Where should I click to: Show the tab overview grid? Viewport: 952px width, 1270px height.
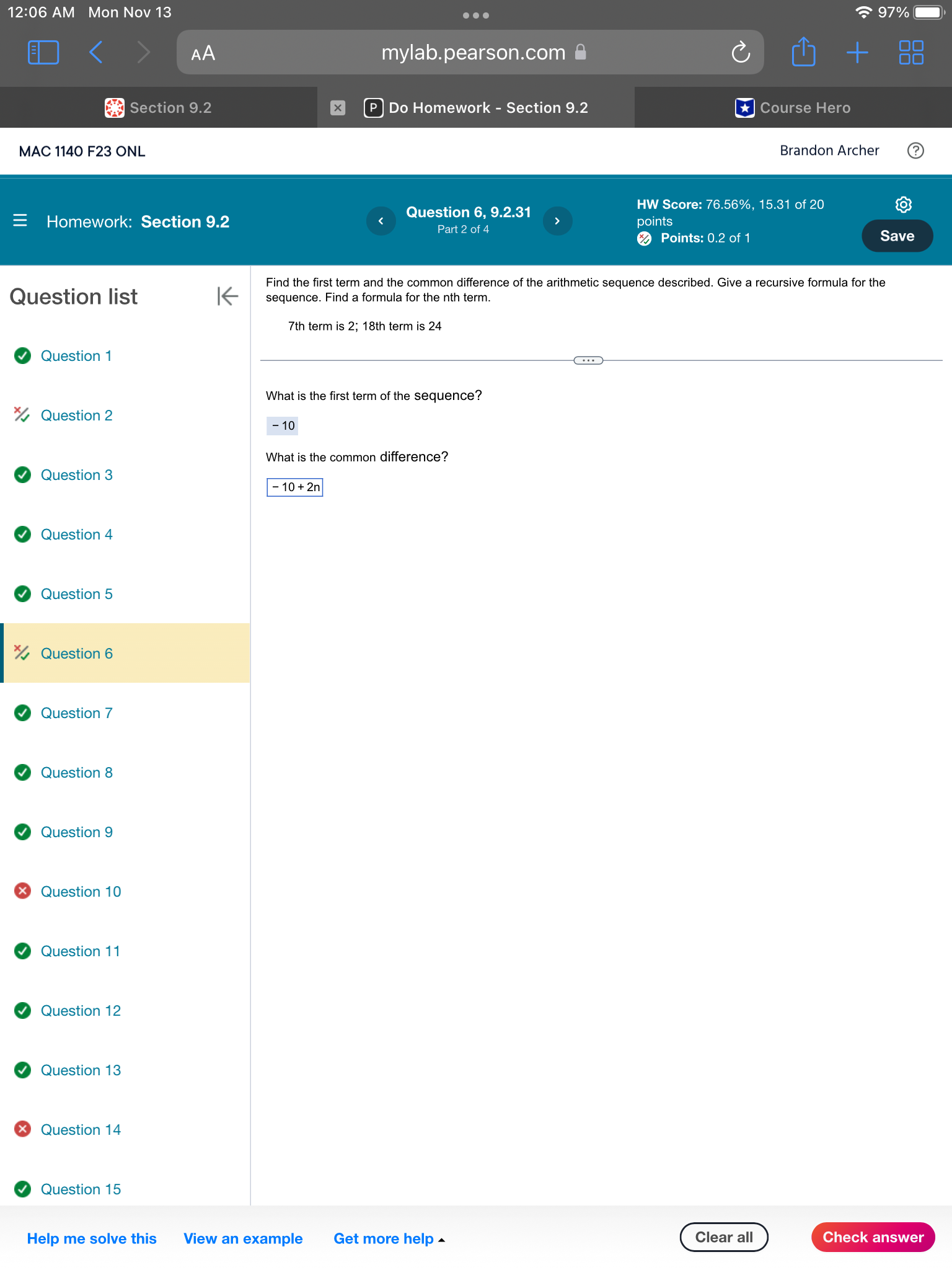[911, 53]
